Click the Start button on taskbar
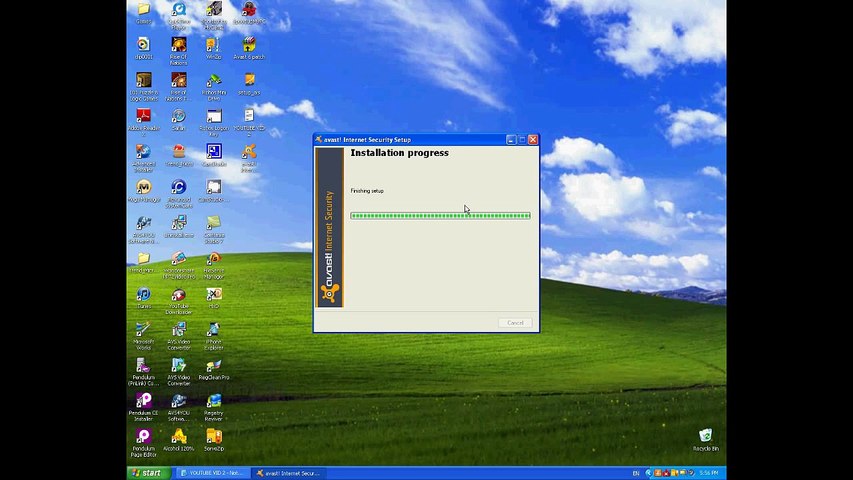Screen dimensions: 853x480 pos(149,473)
